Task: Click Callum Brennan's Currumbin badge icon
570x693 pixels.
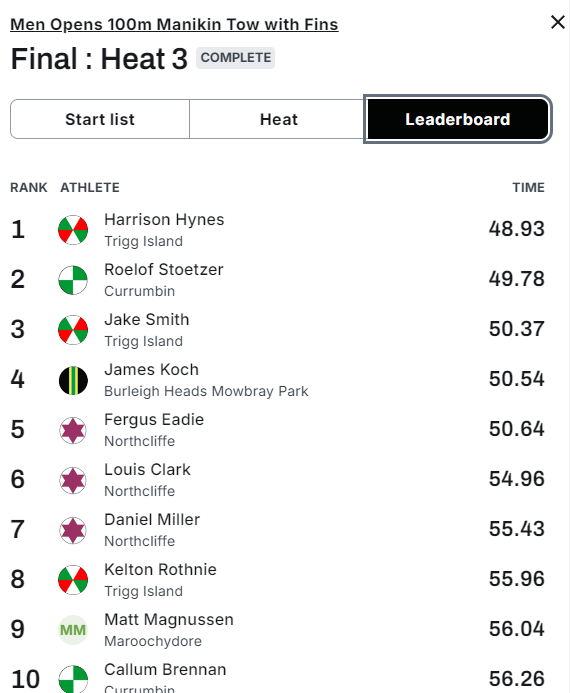Action: click(x=73, y=679)
